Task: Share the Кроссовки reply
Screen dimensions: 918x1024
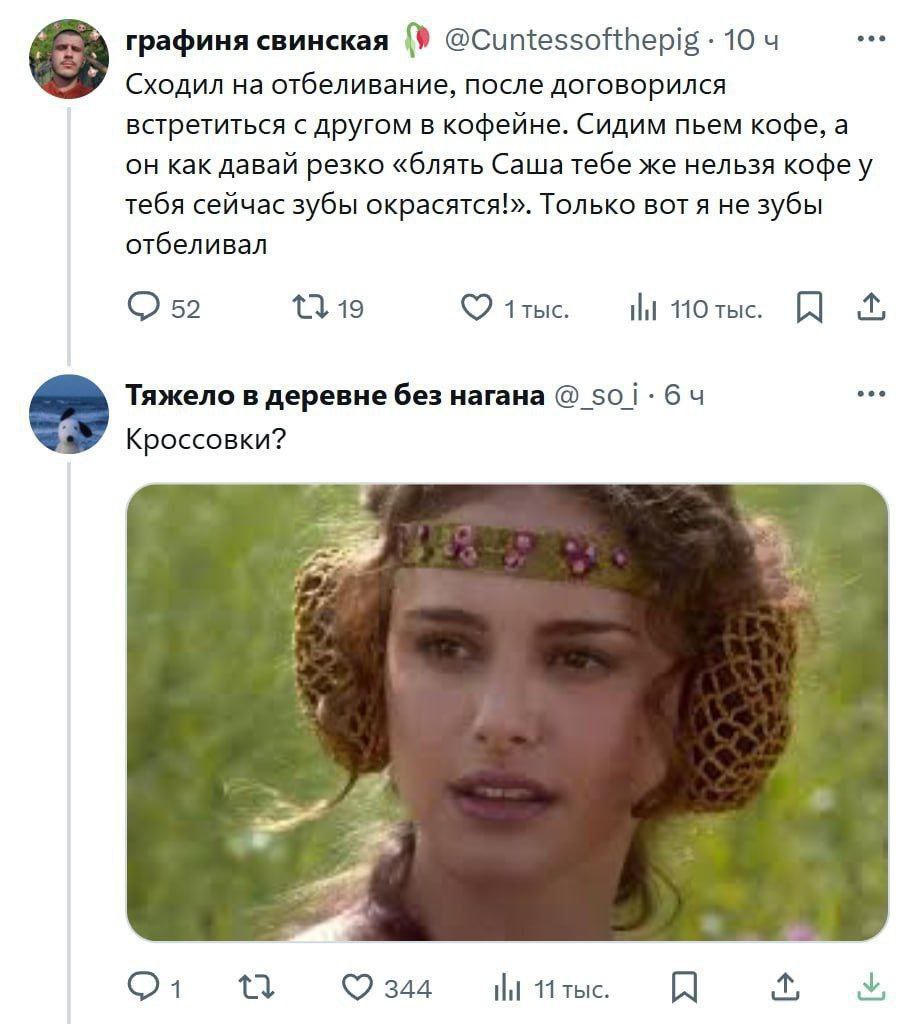Action: (785, 987)
